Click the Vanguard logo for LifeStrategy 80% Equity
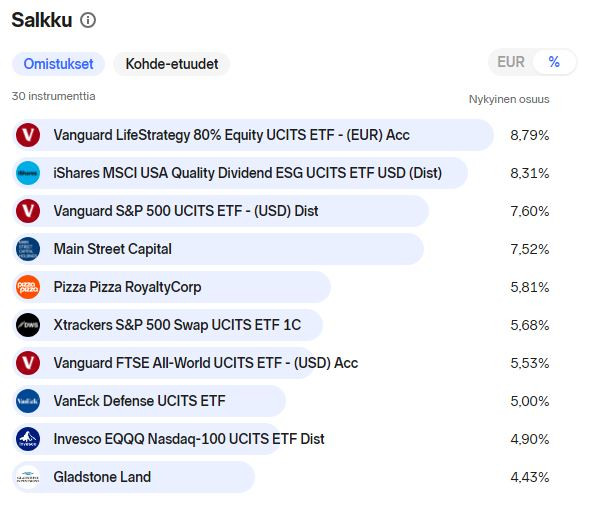This screenshot has height=505, width=593. pos(28,135)
